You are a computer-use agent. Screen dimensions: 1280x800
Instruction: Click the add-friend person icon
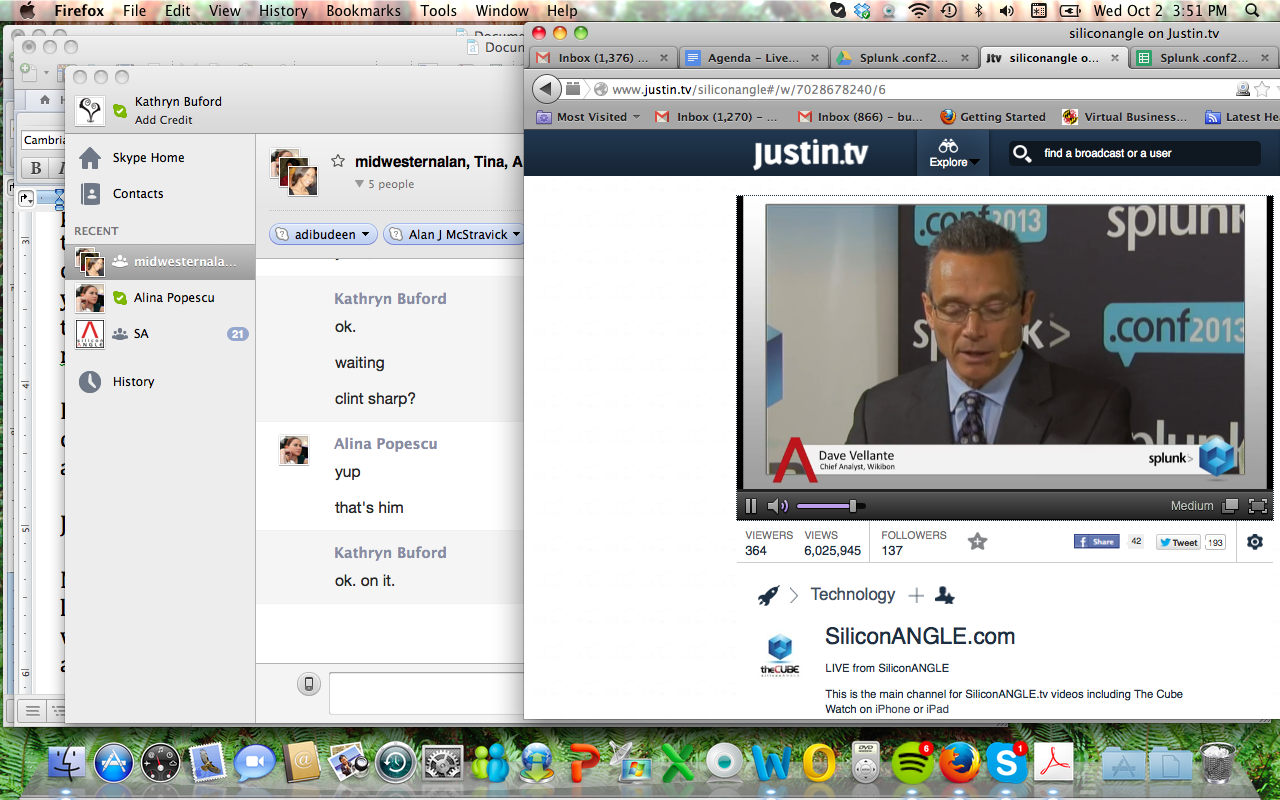944,595
